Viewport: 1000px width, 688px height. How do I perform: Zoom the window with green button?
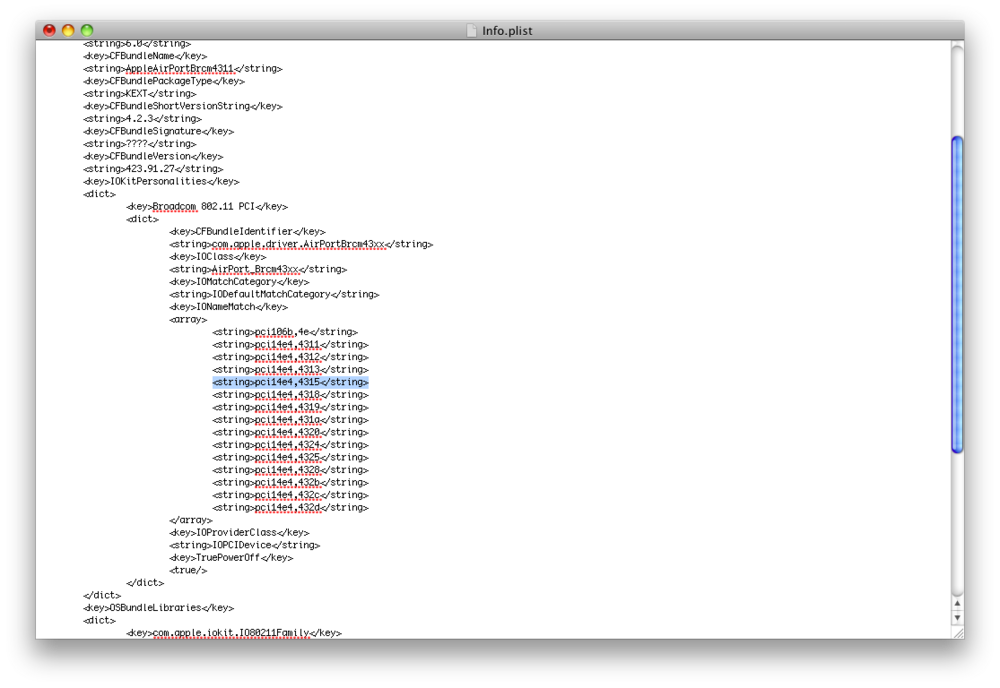tap(87, 31)
